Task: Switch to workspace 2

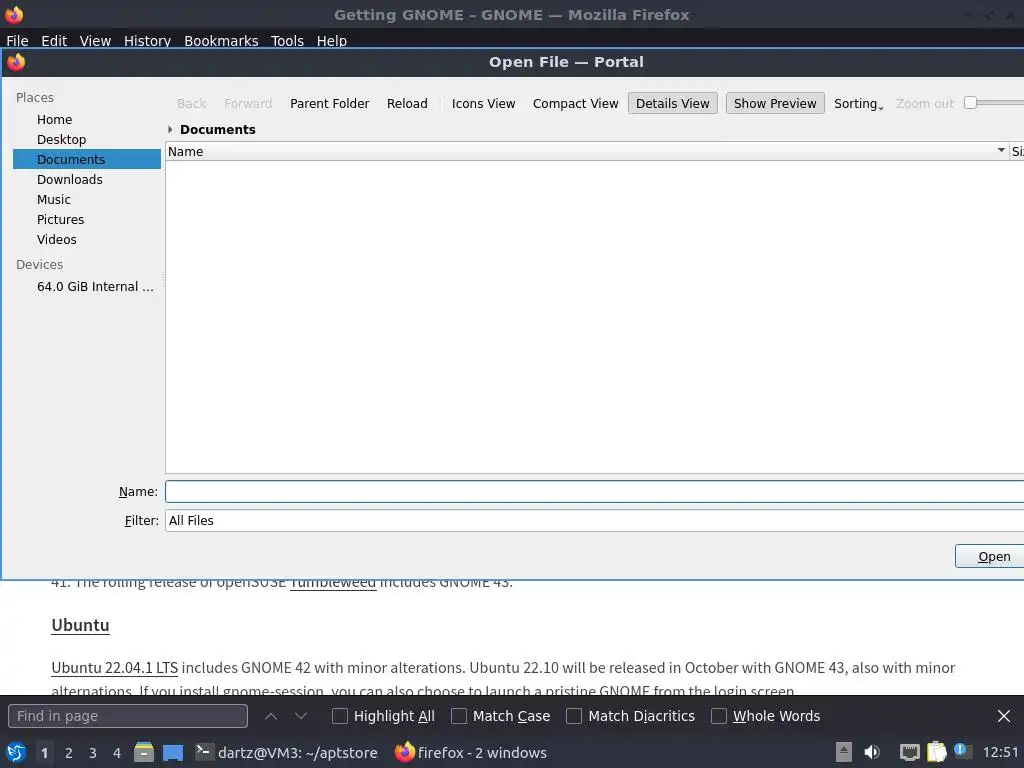Action: [x=69, y=752]
